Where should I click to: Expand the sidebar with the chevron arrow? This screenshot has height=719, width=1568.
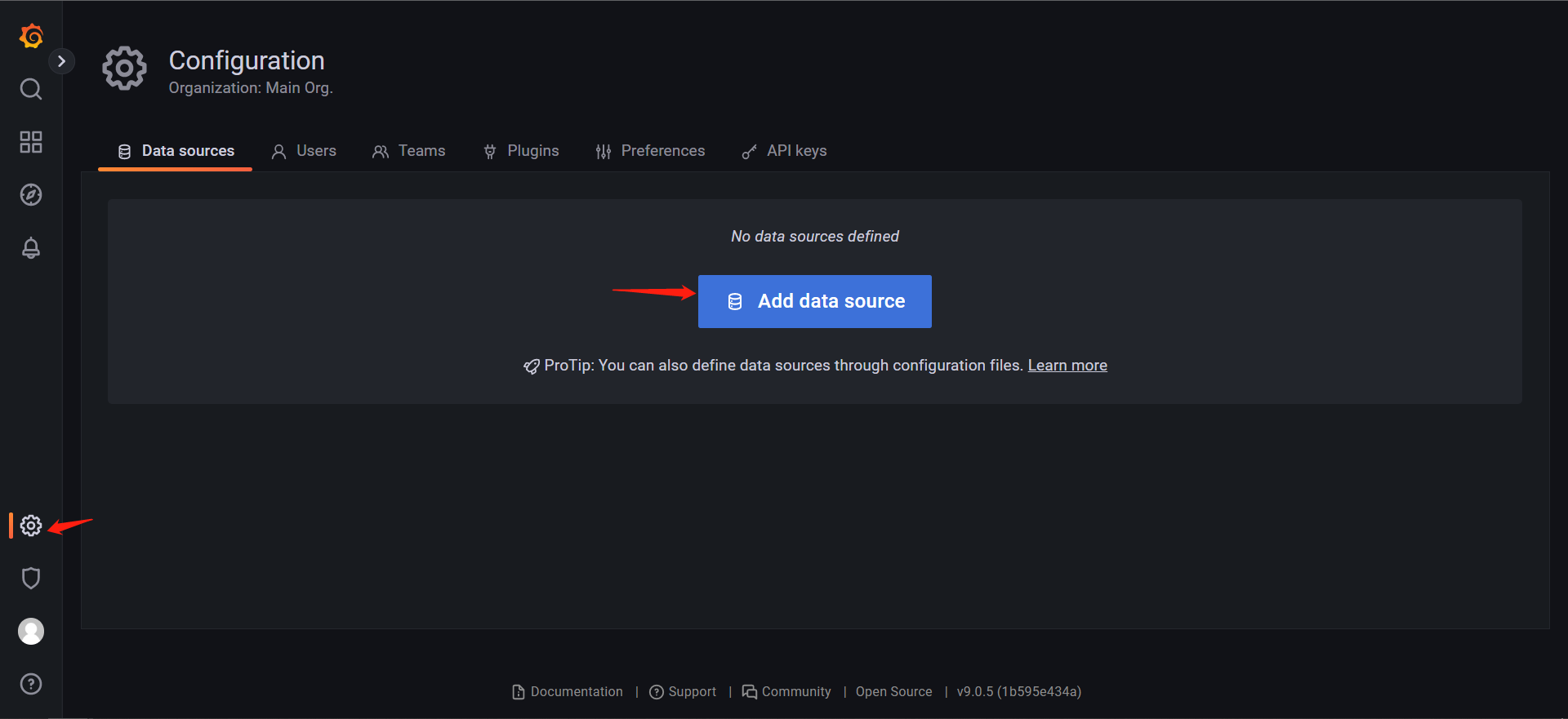pos(61,61)
